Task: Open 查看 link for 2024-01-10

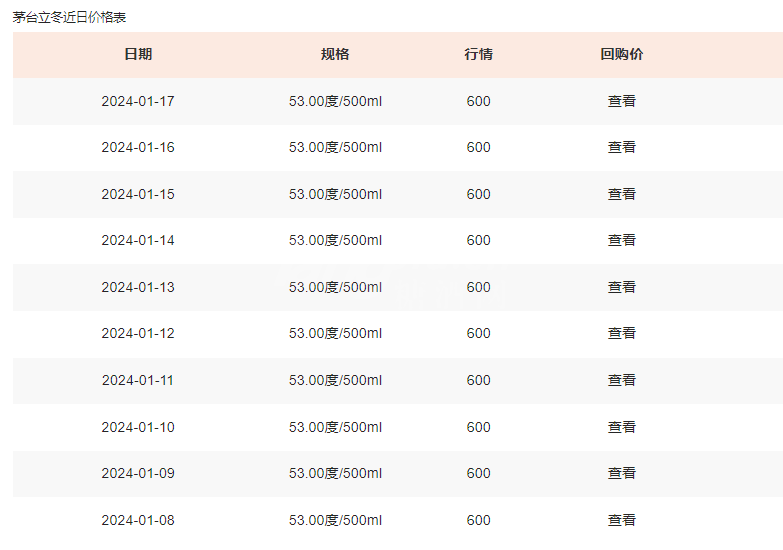Action: click(x=621, y=427)
